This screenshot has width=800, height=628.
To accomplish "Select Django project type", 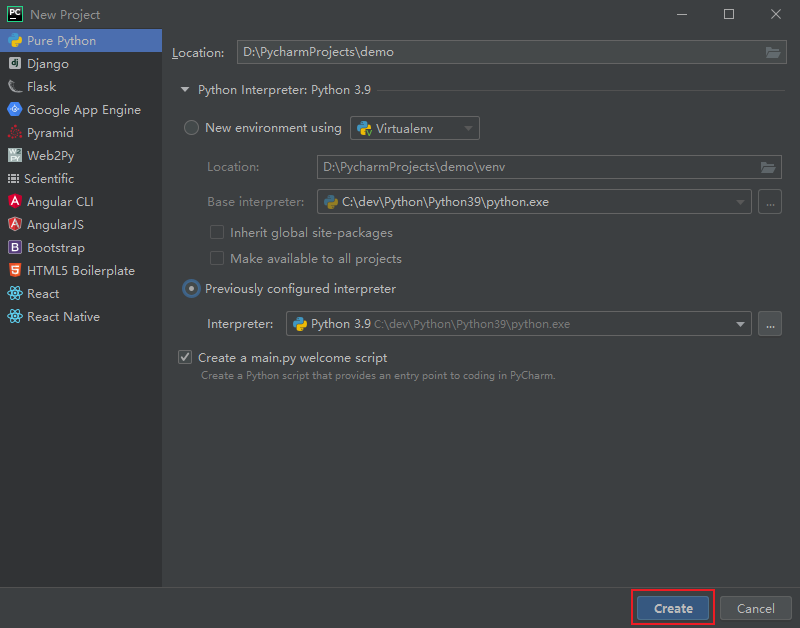I will (x=81, y=63).
